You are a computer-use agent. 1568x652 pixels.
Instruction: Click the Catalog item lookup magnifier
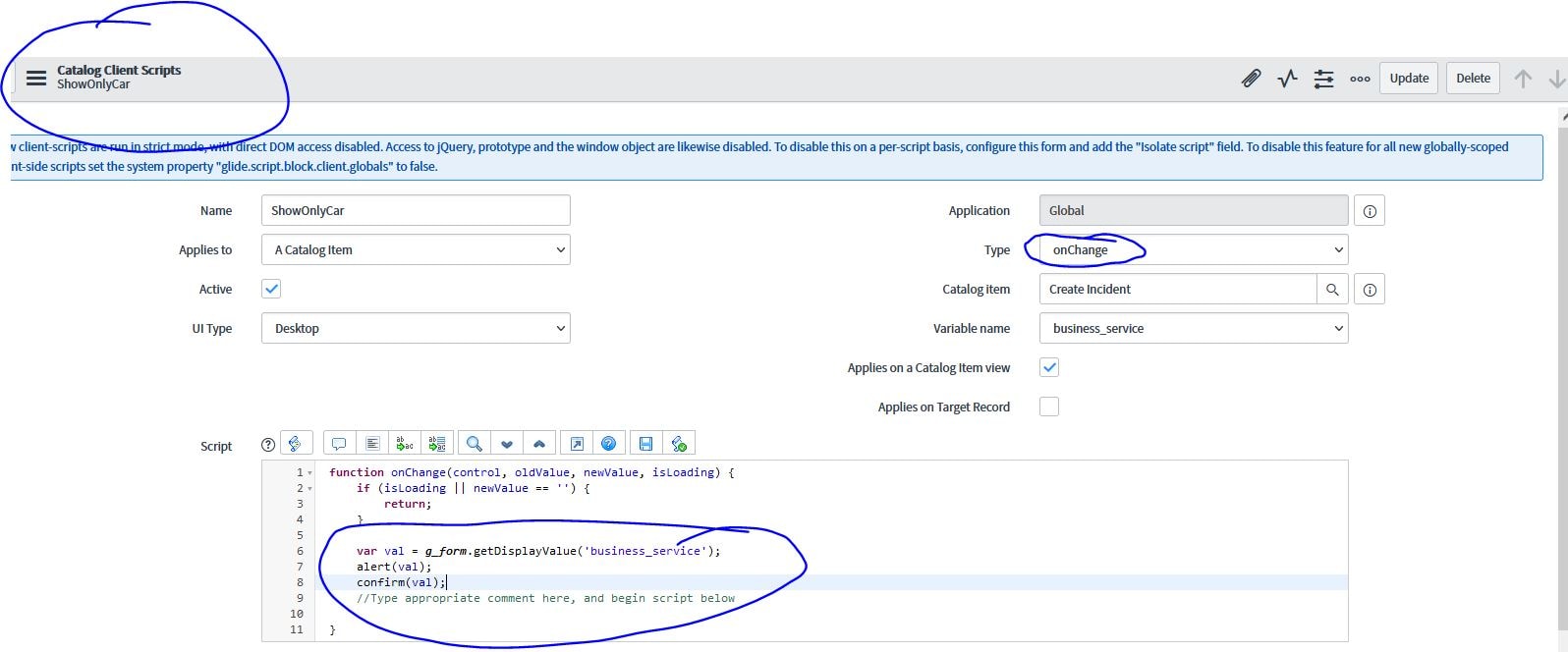(x=1332, y=290)
